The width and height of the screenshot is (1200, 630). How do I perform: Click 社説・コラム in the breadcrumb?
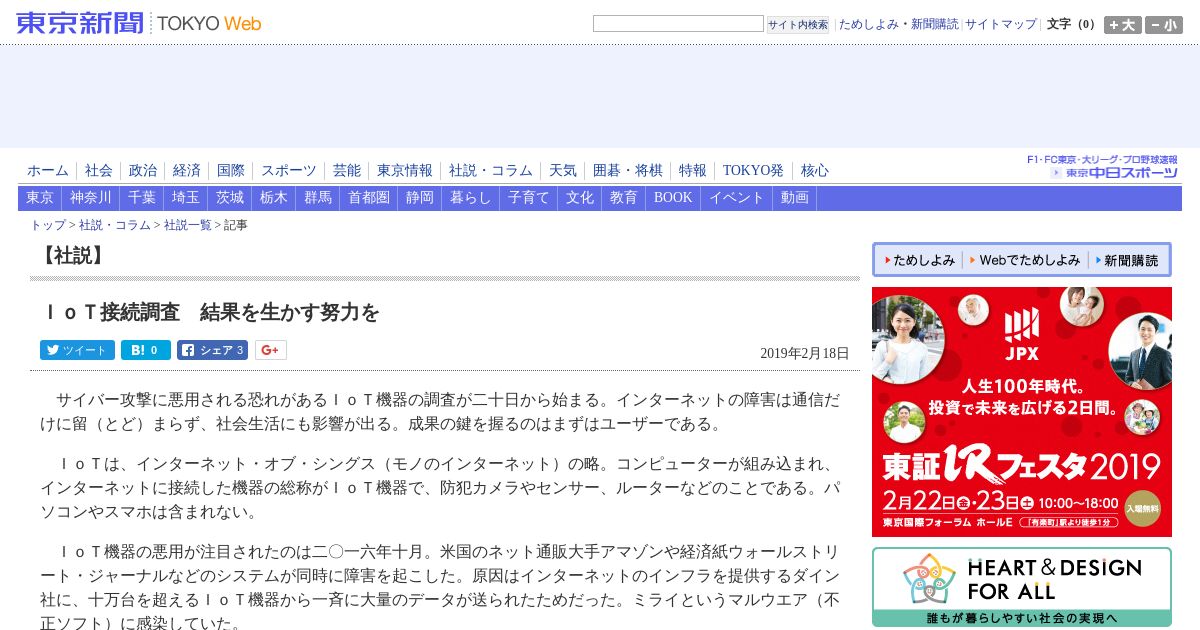tap(115, 225)
